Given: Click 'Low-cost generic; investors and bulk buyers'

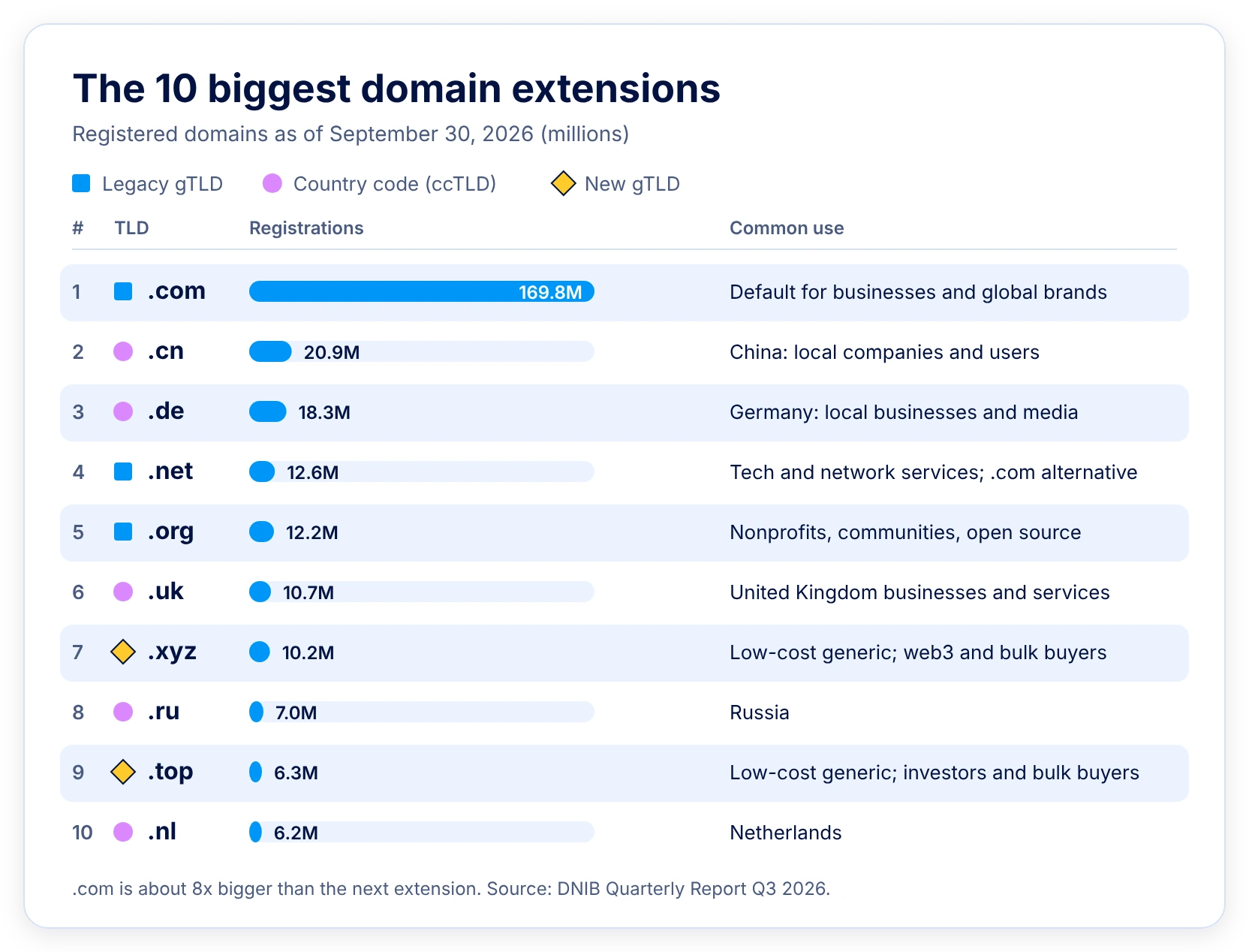Looking at the screenshot, I should [x=934, y=773].
